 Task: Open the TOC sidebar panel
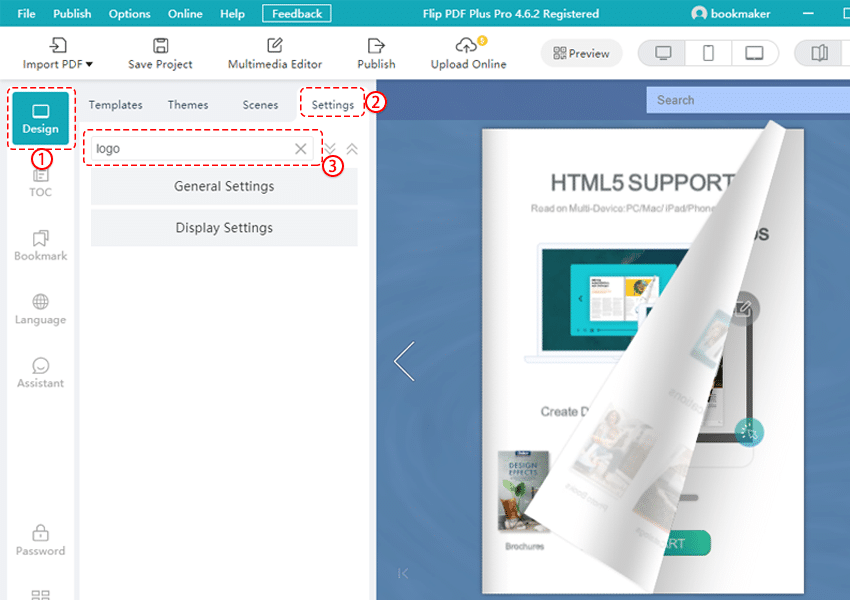click(x=41, y=184)
